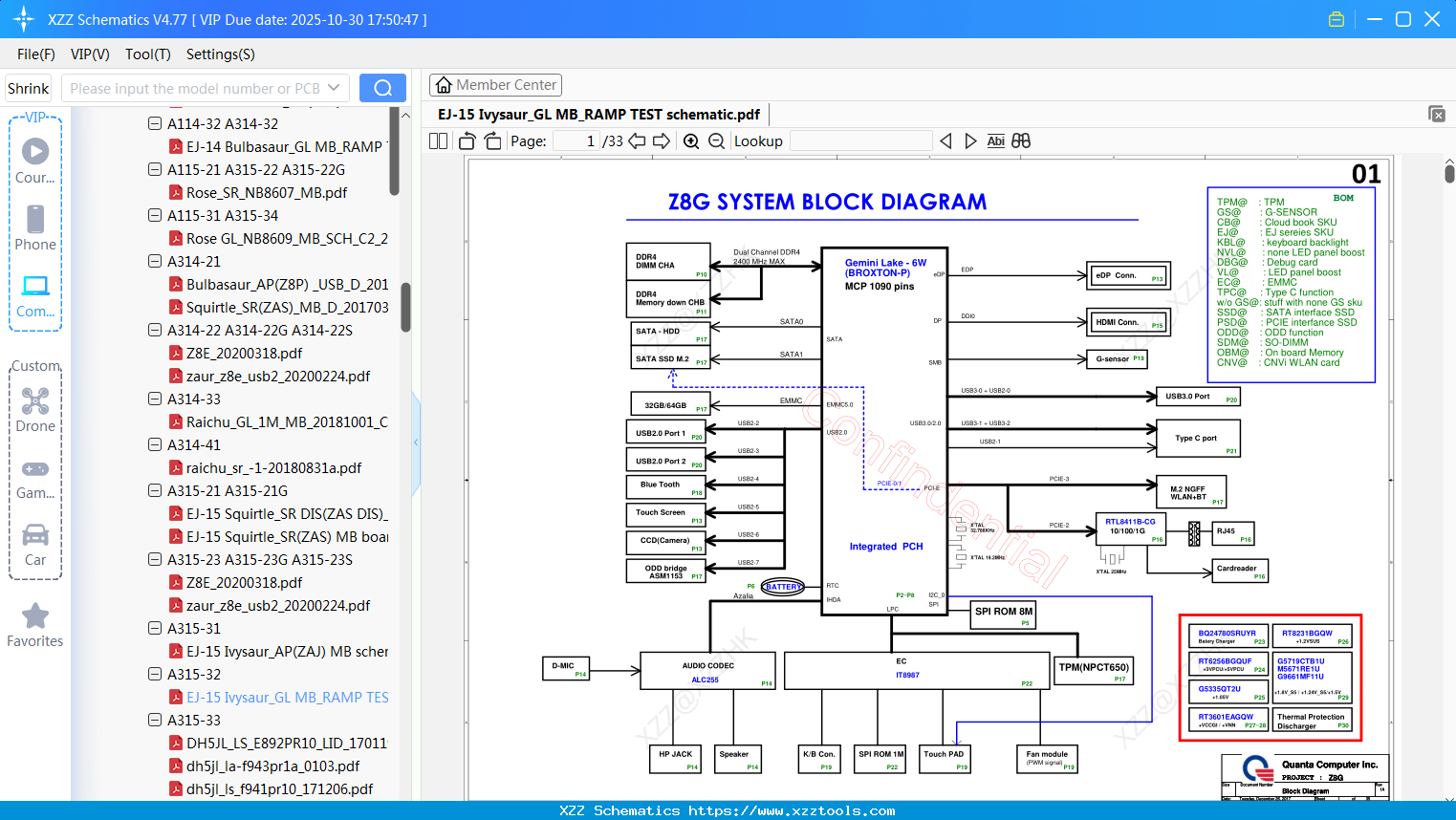
Task: Select highlighted EJ-15 Ivysaur_GL MB_RAMP TES file
Action: pyautogui.click(x=287, y=697)
